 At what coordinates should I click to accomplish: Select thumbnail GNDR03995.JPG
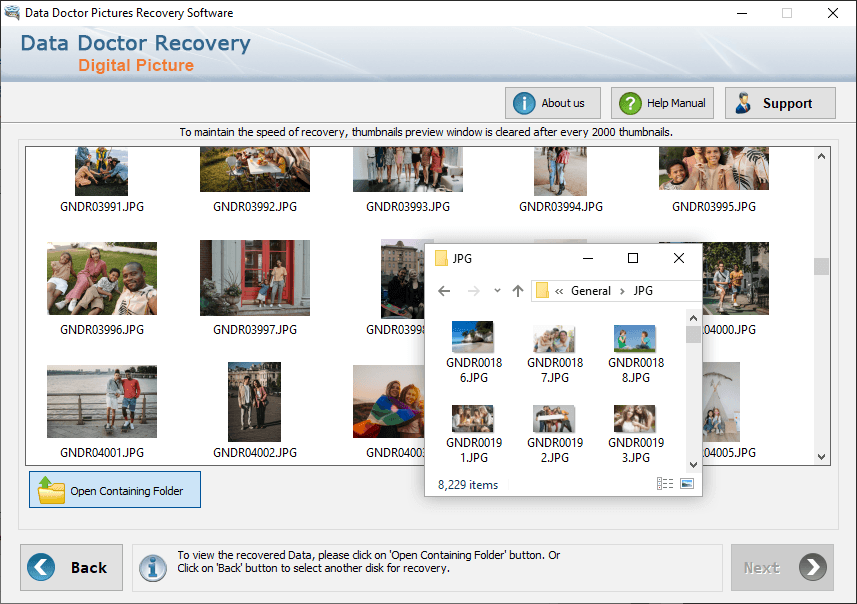714,168
